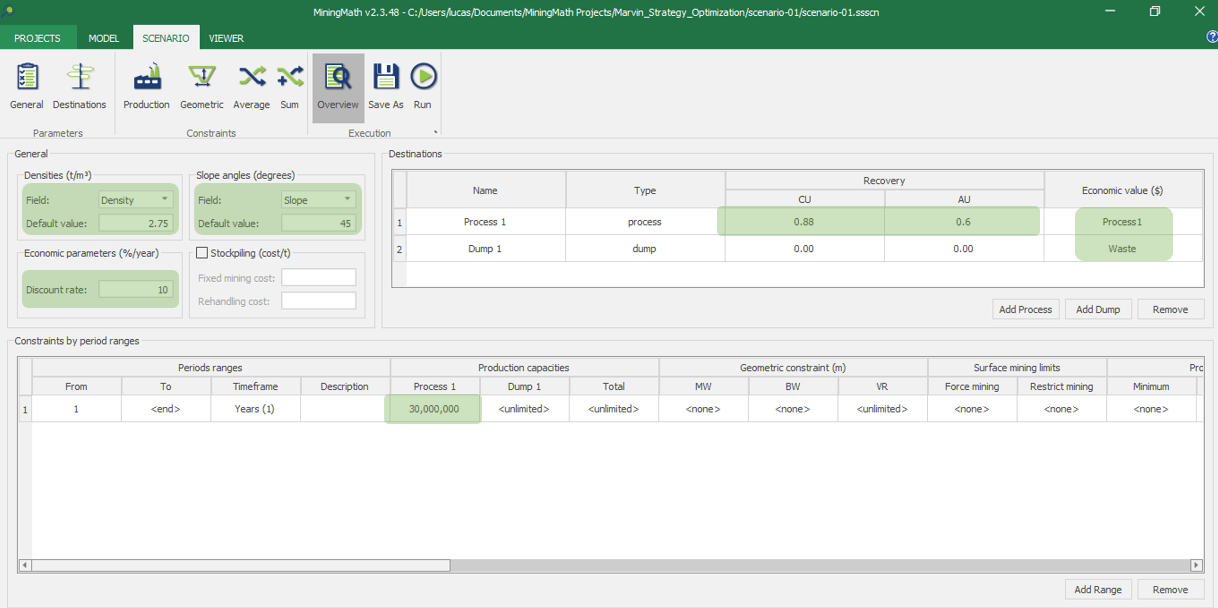Run the scenario with Run icon

[x=423, y=85]
